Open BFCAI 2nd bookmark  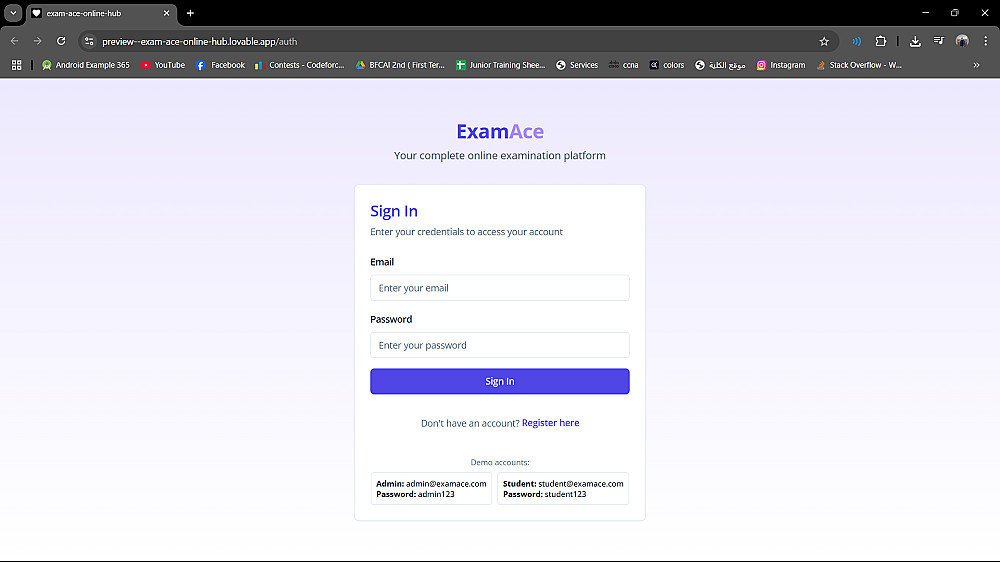[x=400, y=65]
